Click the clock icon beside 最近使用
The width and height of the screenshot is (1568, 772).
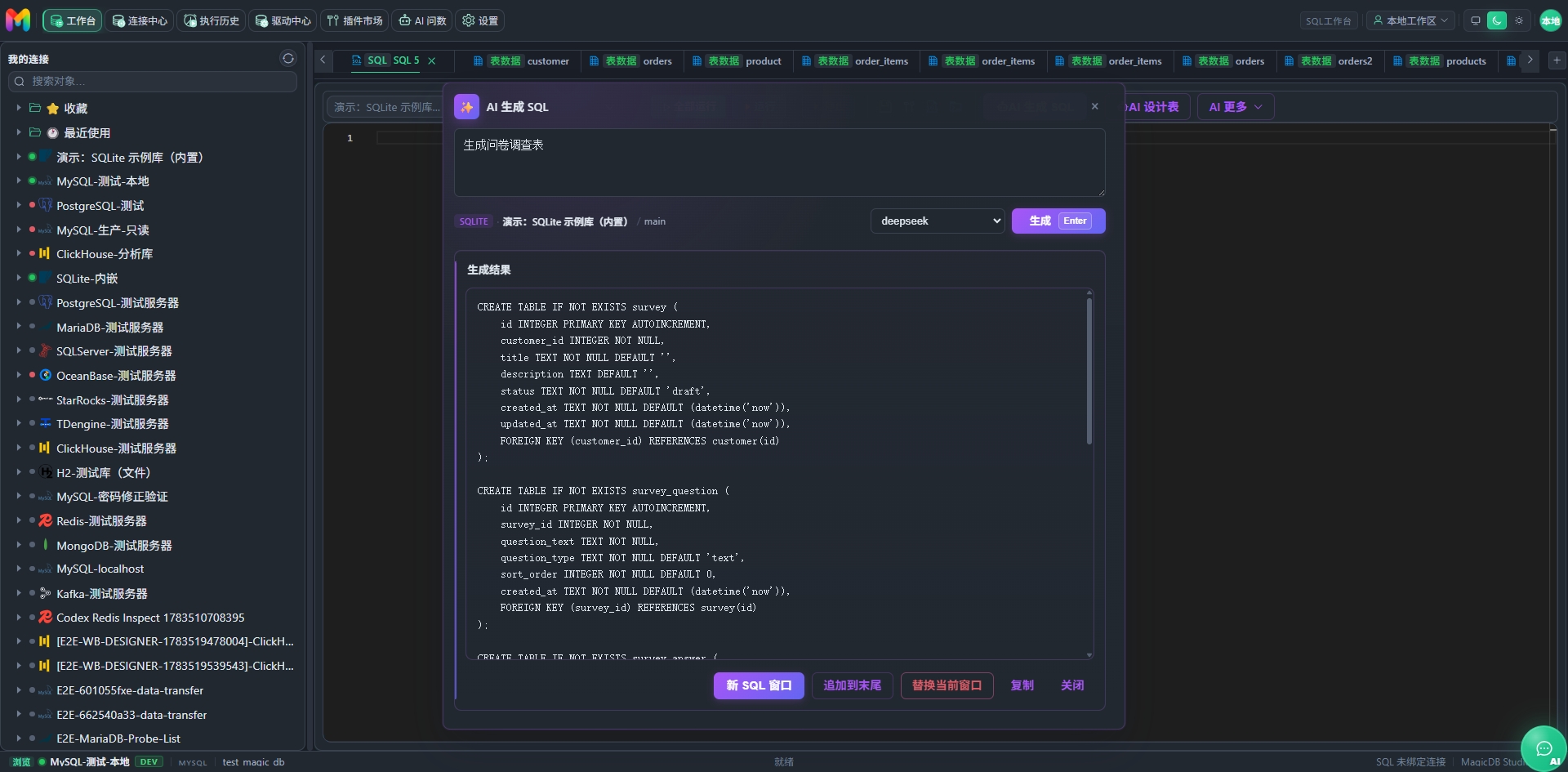click(x=53, y=133)
